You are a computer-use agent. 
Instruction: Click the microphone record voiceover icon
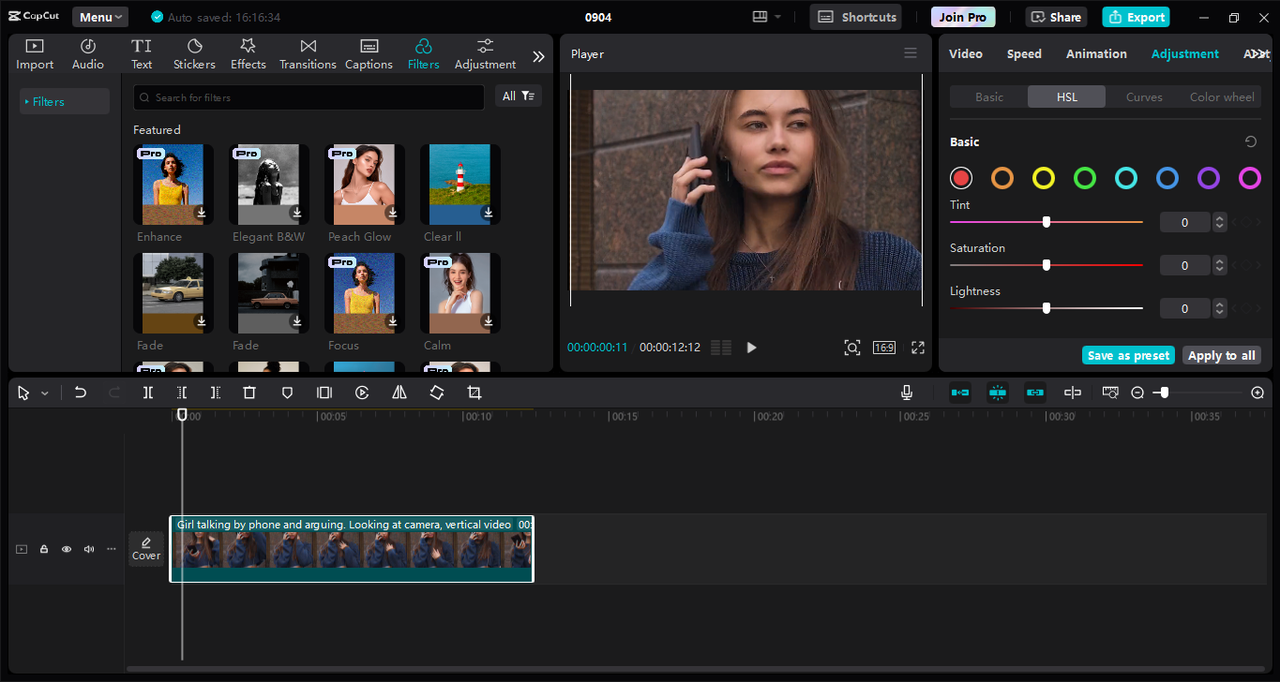[906, 393]
